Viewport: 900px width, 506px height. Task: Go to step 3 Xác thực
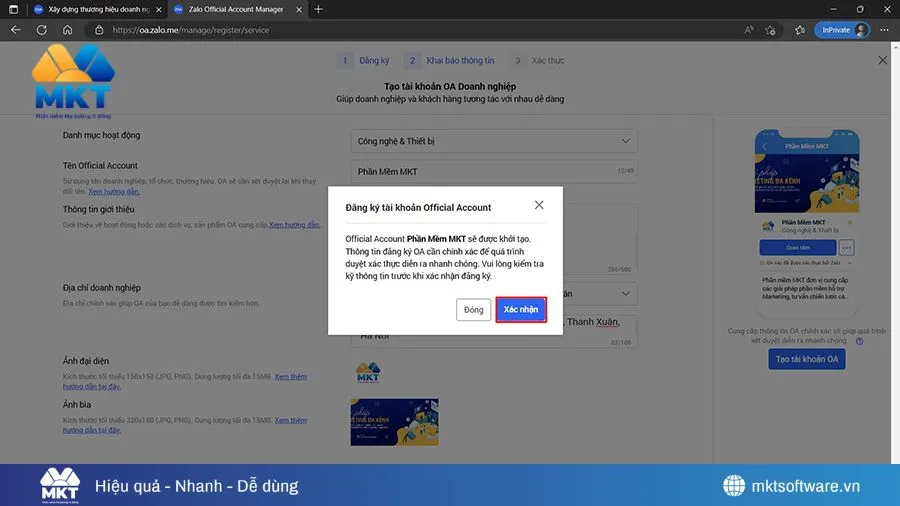(x=537, y=60)
